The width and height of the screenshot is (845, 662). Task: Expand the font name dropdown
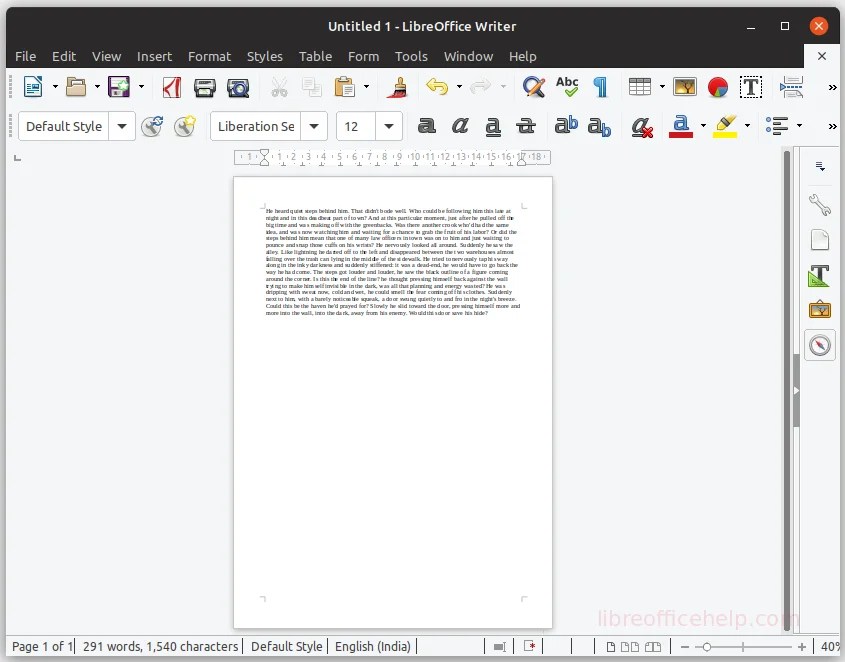click(x=314, y=126)
